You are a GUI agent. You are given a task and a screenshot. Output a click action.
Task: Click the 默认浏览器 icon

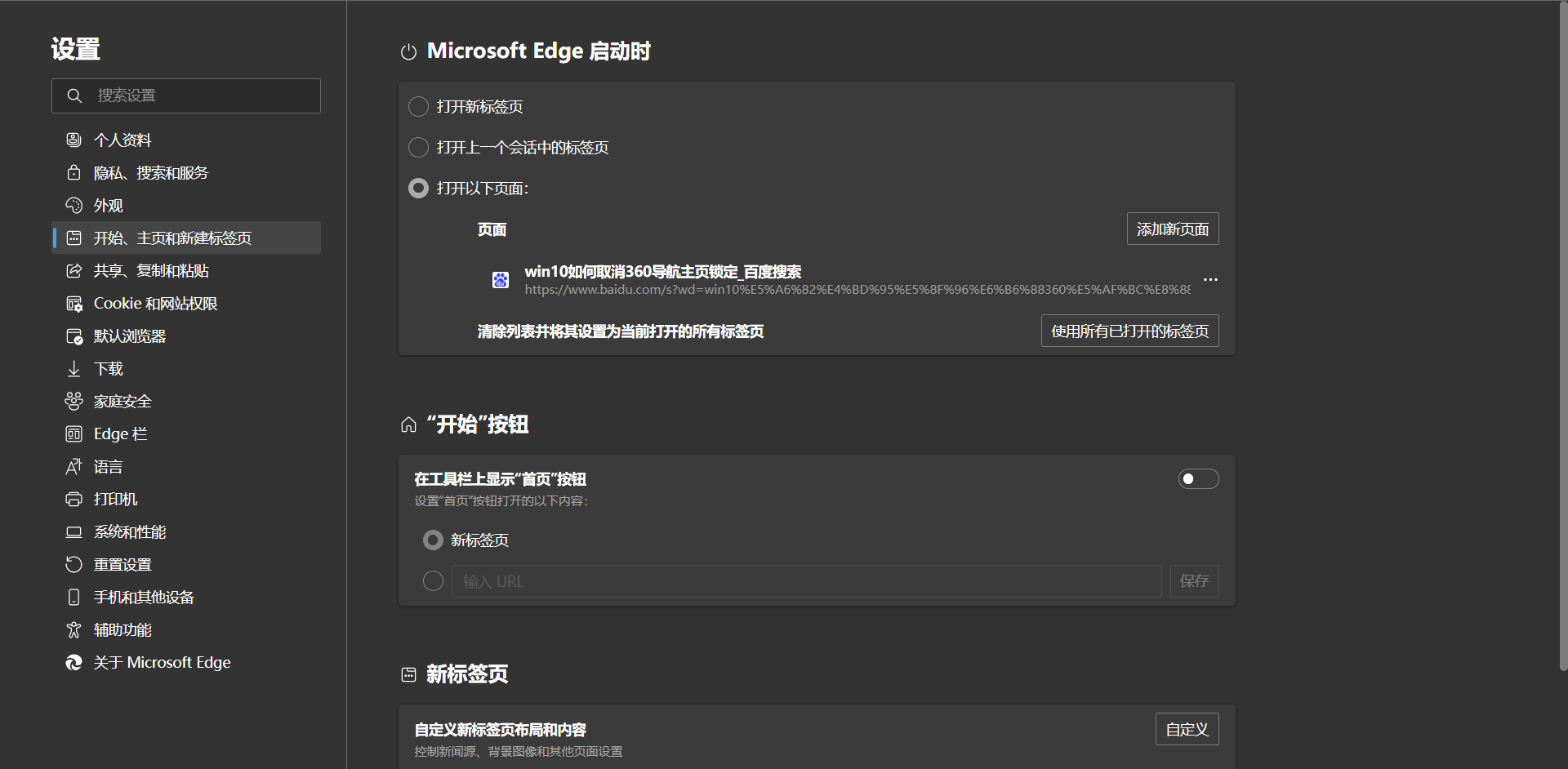[73, 336]
